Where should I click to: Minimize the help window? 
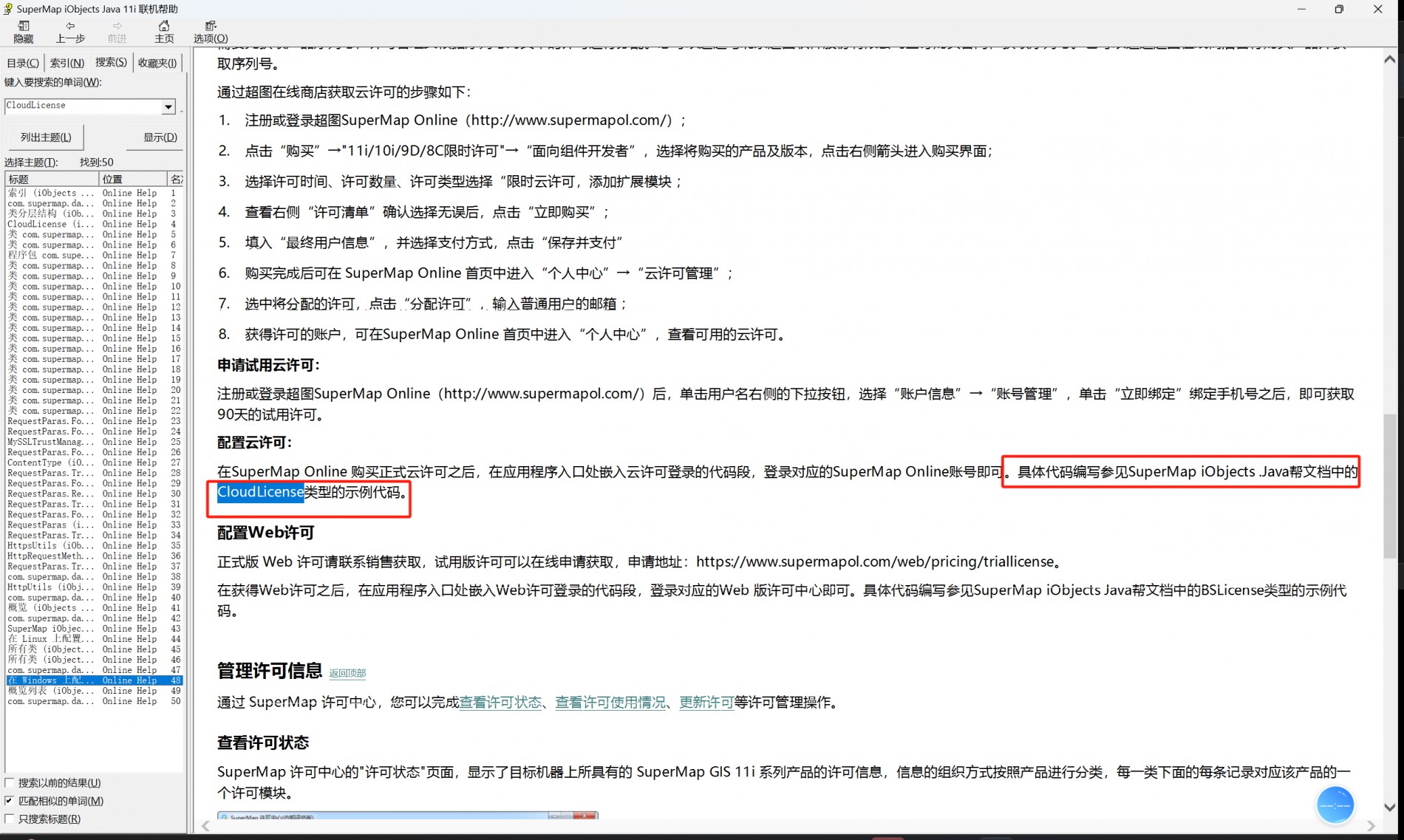pyautogui.click(x=1301, y=9)
